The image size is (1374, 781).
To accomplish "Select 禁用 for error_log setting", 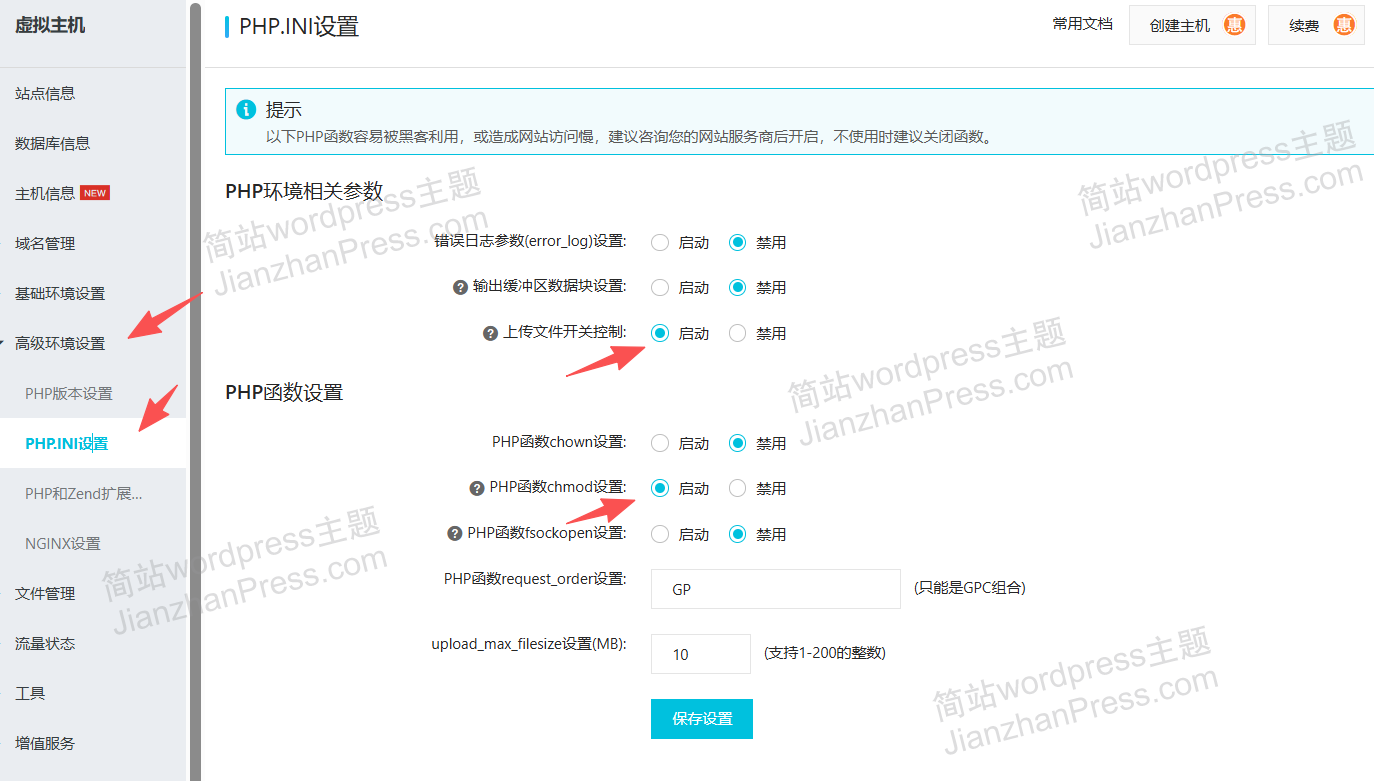I will coord(738,242).
